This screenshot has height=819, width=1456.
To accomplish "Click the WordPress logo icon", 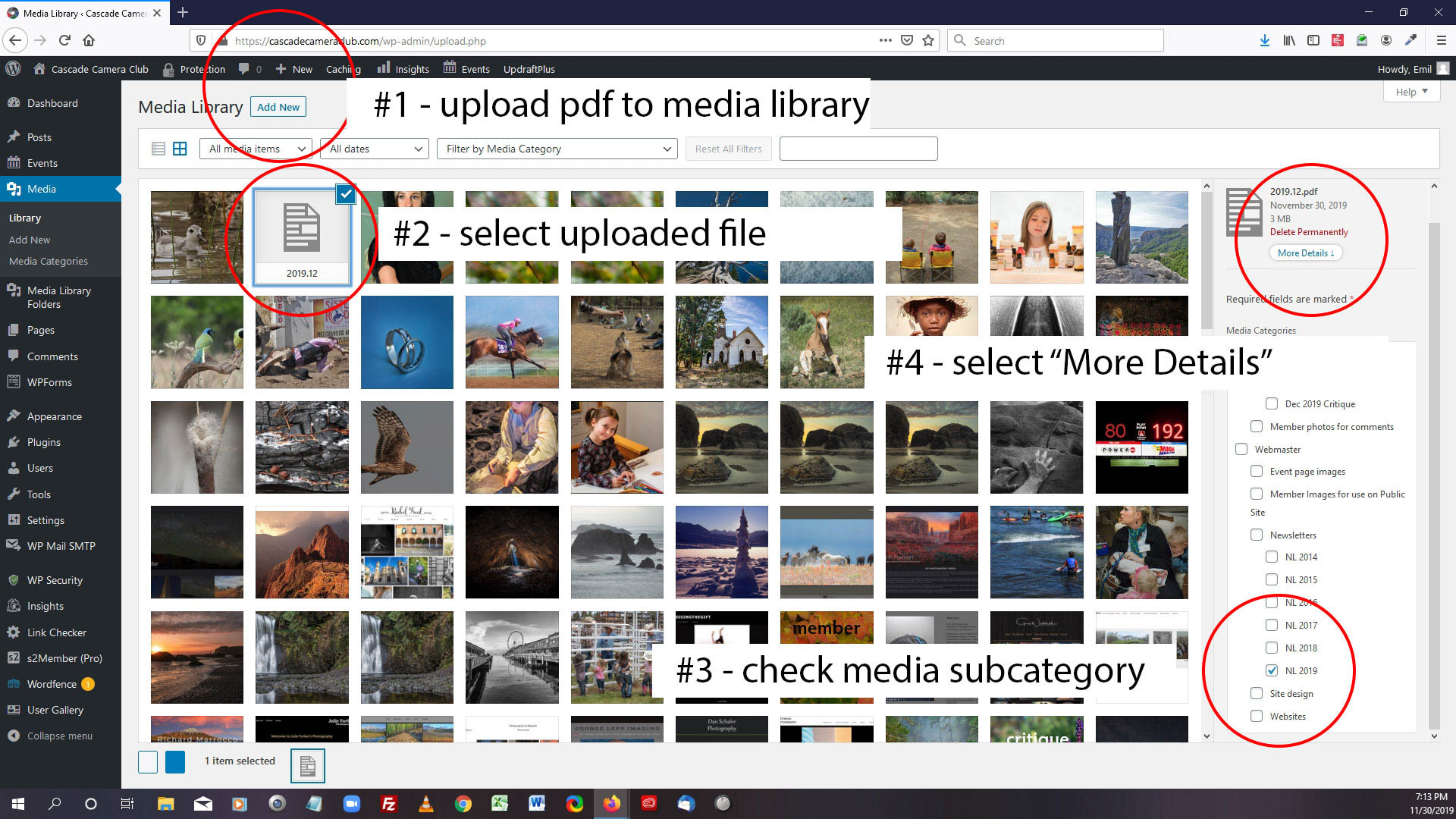I will 13,68.
